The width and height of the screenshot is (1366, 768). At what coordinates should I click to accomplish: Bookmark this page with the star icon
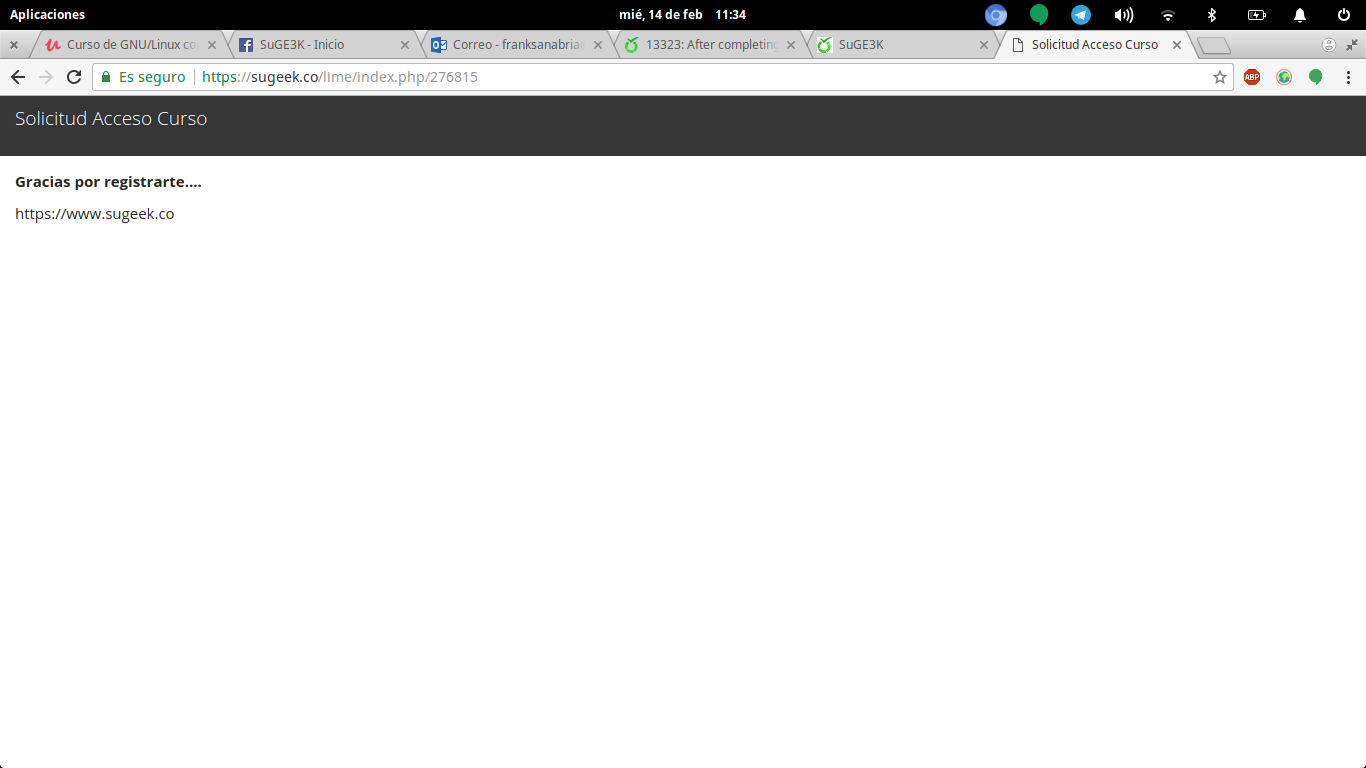pyautogui.click(x=1220, y=77)
